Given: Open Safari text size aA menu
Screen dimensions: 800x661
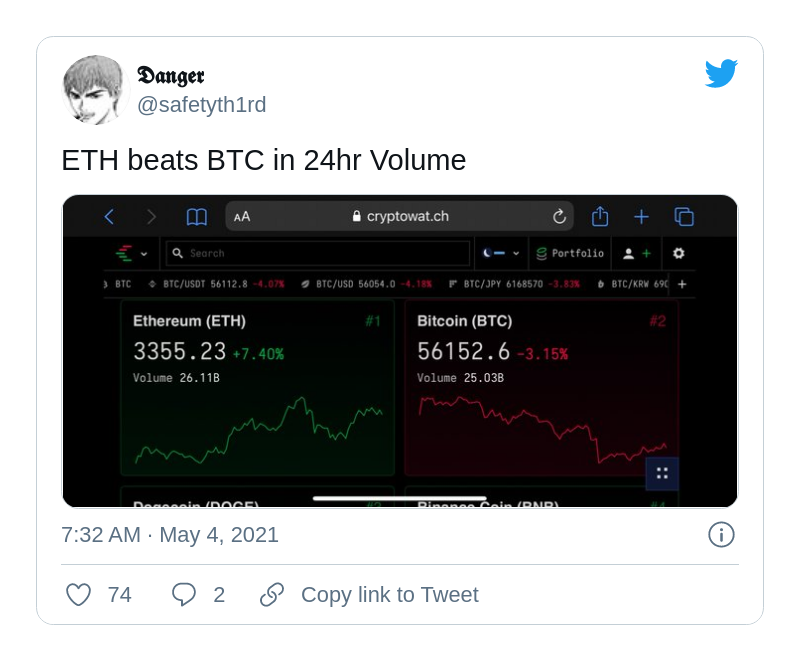Looking at the screenshot, I should pos(242,216).
